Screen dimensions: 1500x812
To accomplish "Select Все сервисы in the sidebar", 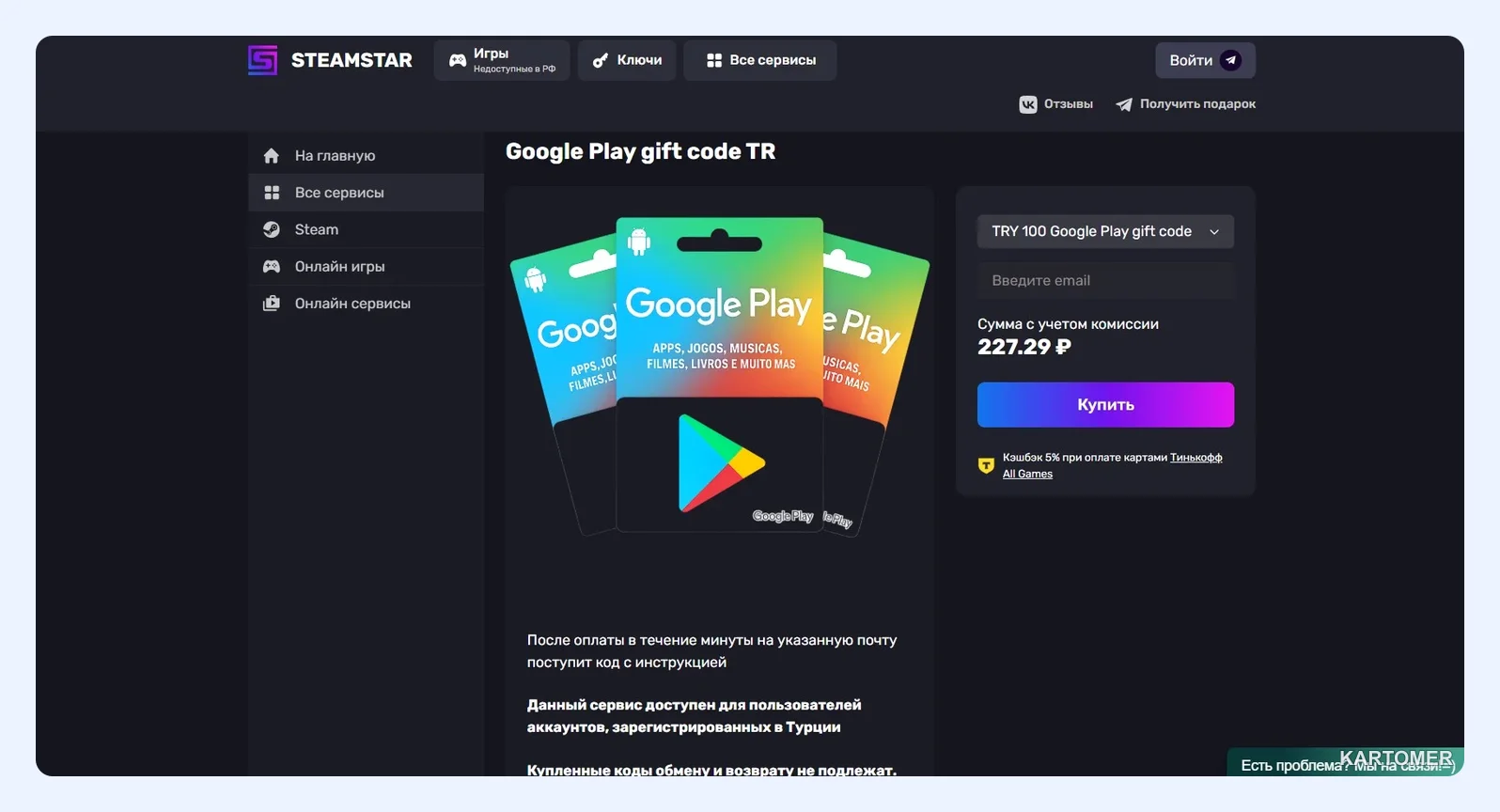I will click(366, 193).
